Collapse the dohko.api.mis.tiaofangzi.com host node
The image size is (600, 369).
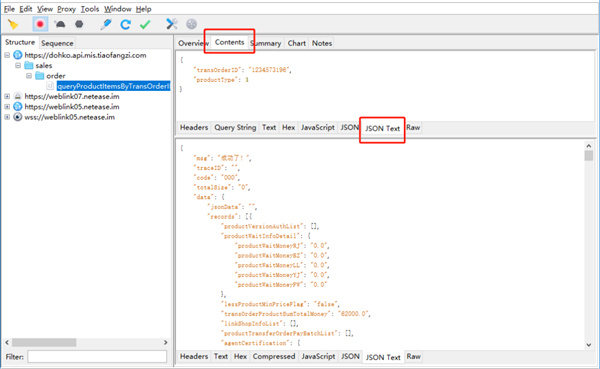pyautogui.click(x=7, y=55)
